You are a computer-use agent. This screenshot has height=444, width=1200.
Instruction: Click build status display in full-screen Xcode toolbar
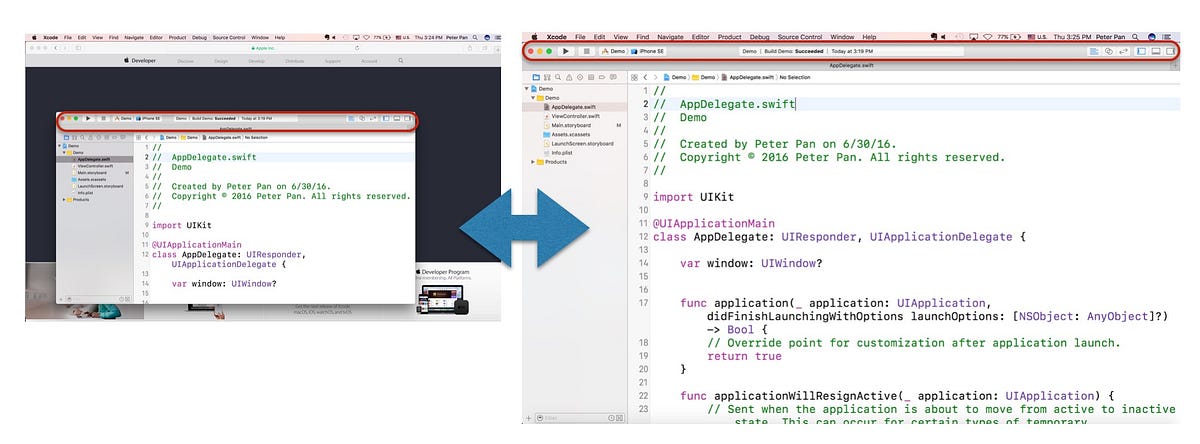(852, 51)
